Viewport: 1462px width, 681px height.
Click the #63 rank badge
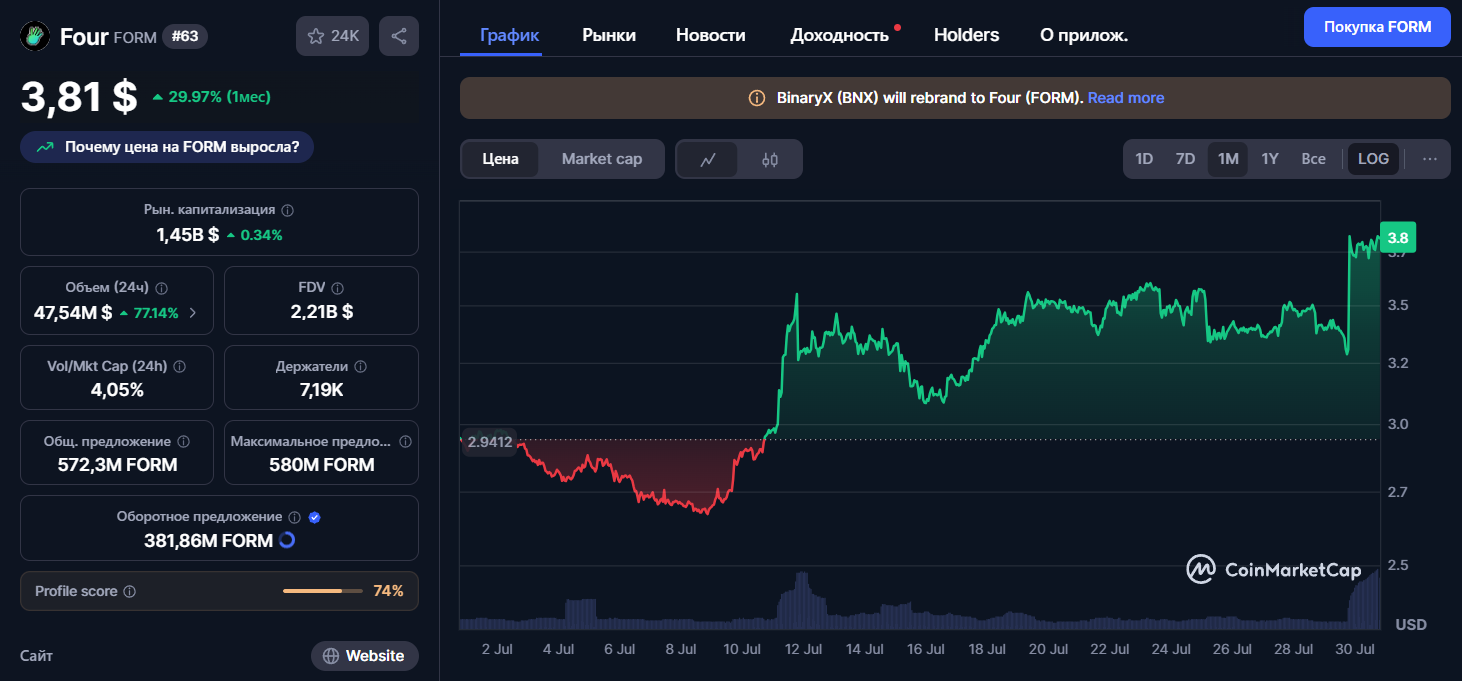(x=185, y=37)
